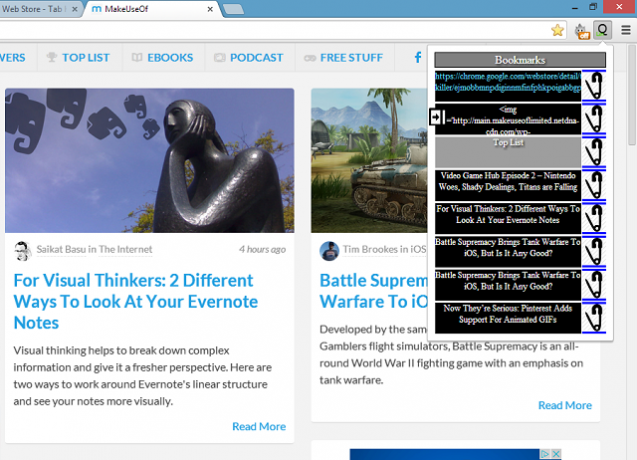The height and width of the screenshot is (460, 637).
Task: Open the Top List bookmark entry
Action: coord(508,152)
